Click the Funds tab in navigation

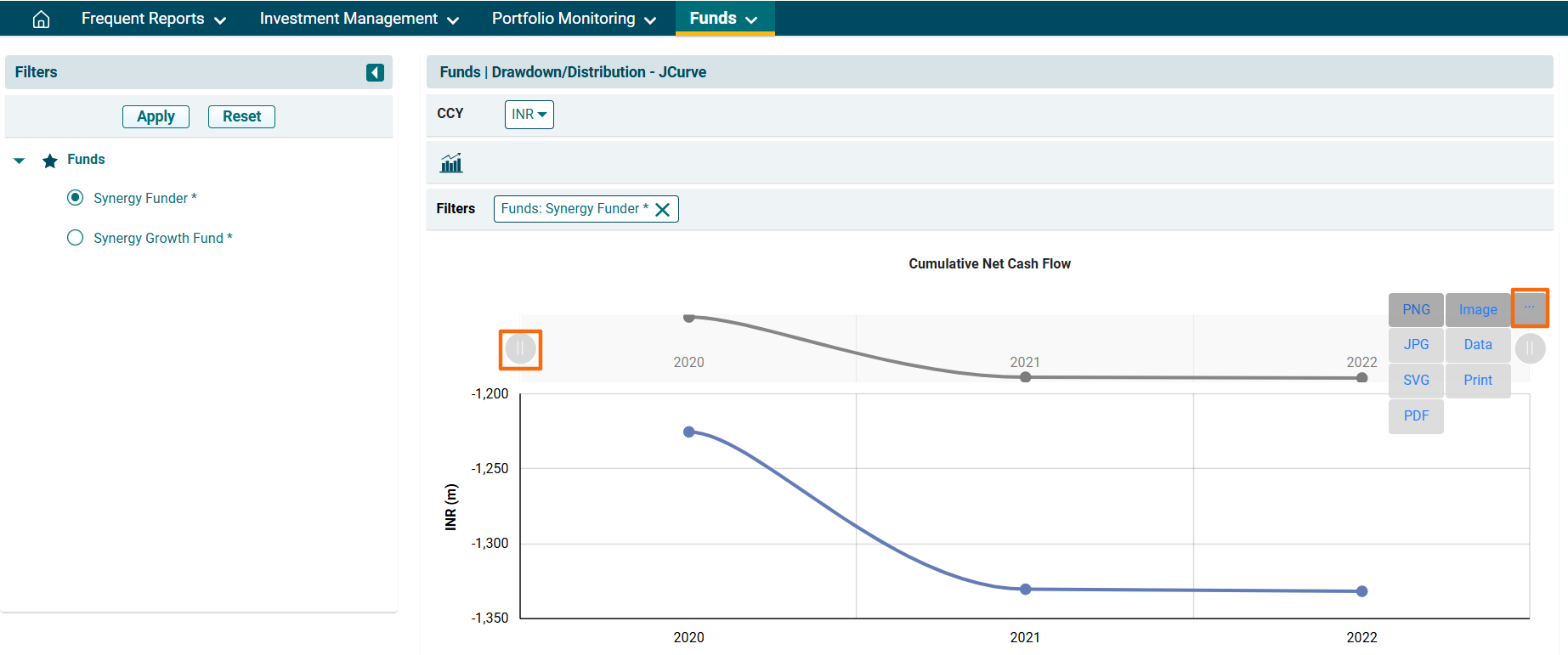coord(723,19)
